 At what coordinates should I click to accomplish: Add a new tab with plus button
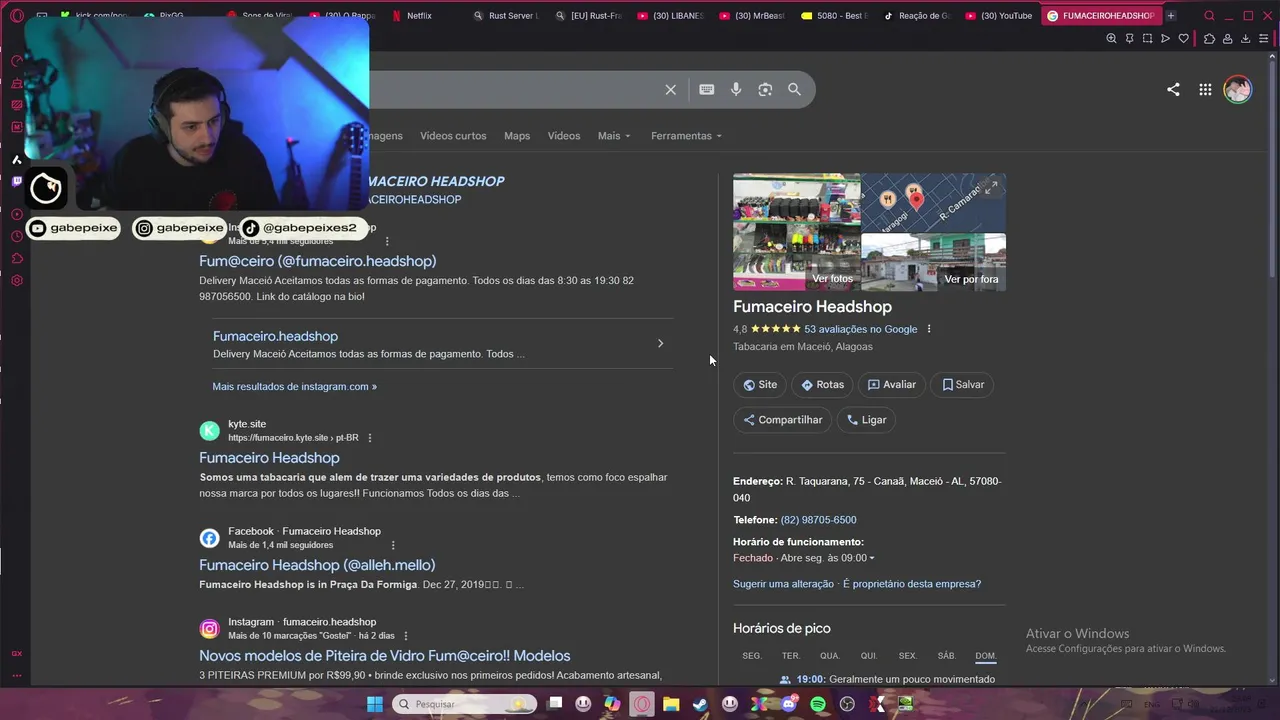point(1171,15)
